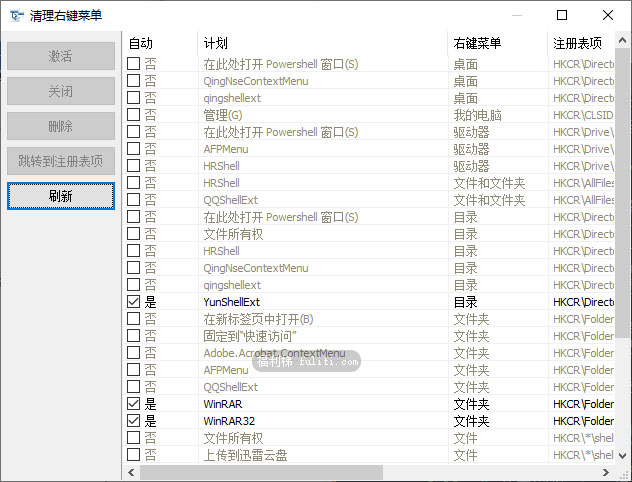Click the 激活 button
This screenshot has width=632, height=482.
pyautogui.click(x=60, y=56)
